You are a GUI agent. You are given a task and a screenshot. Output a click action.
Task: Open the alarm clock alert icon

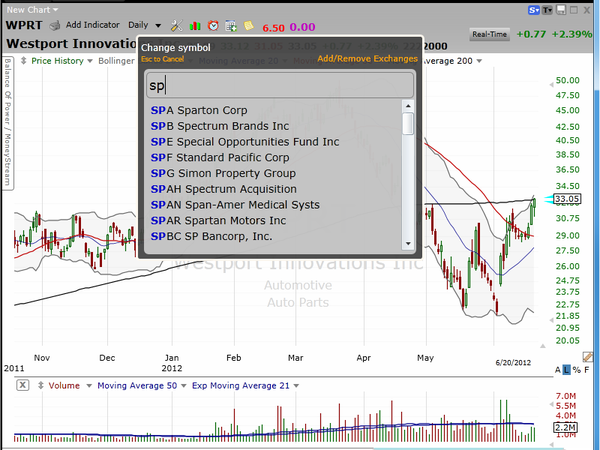pyautogui.click(x=213, y=26)
